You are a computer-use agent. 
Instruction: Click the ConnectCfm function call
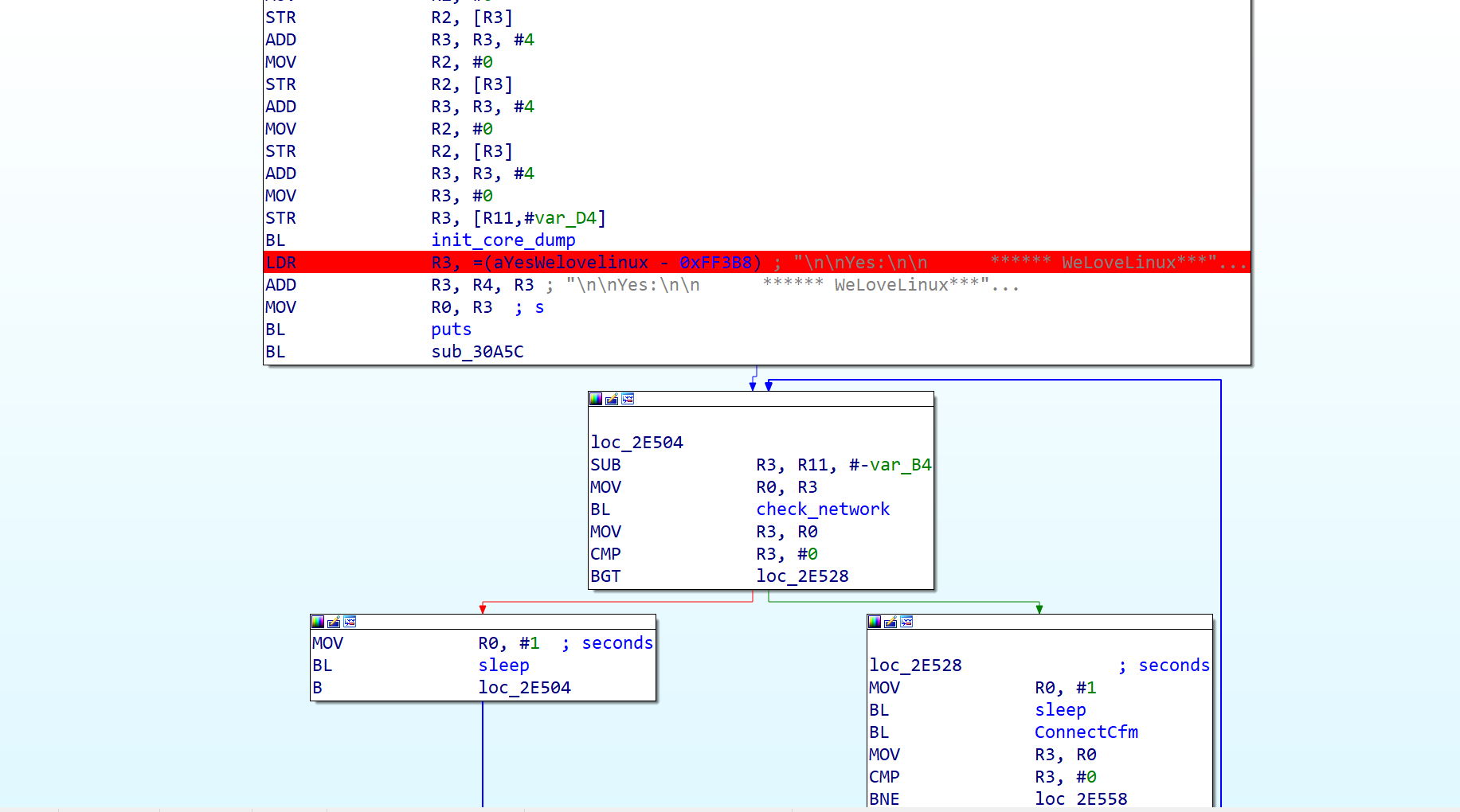point(1086,732)
